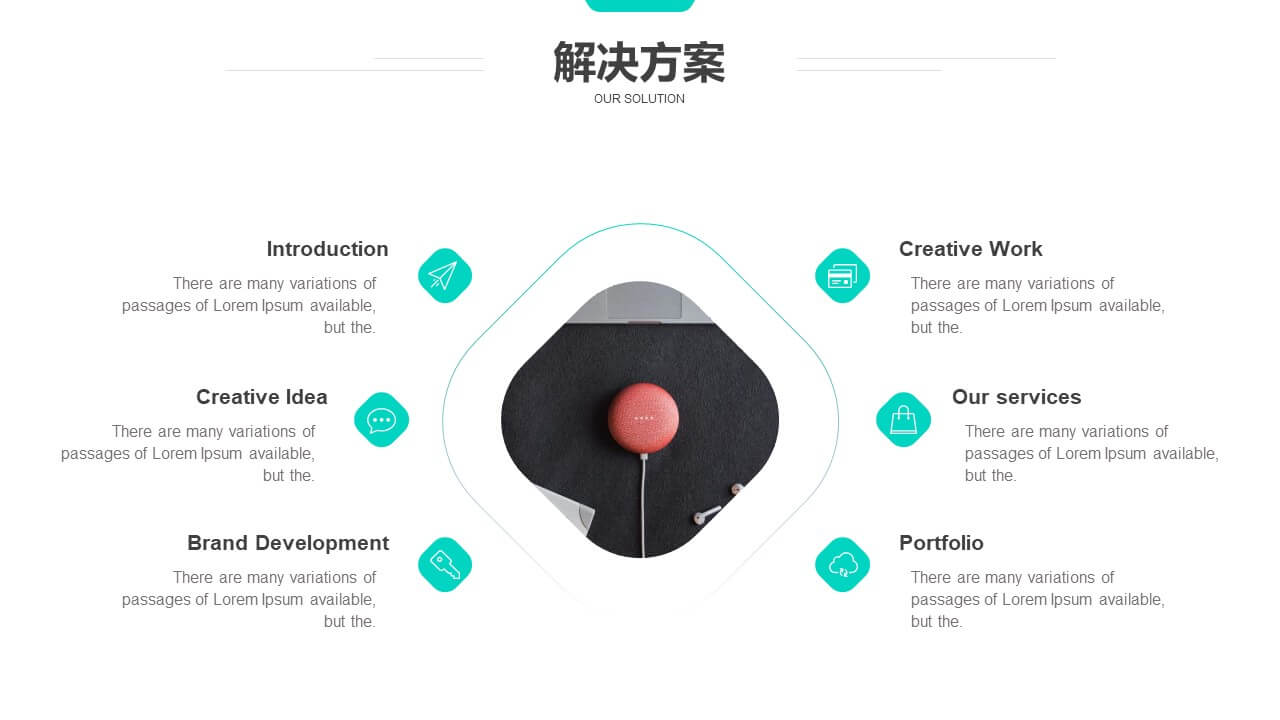1280x720 pixels.
Task: Click the Introduction heading
Action: coord(327,249)
